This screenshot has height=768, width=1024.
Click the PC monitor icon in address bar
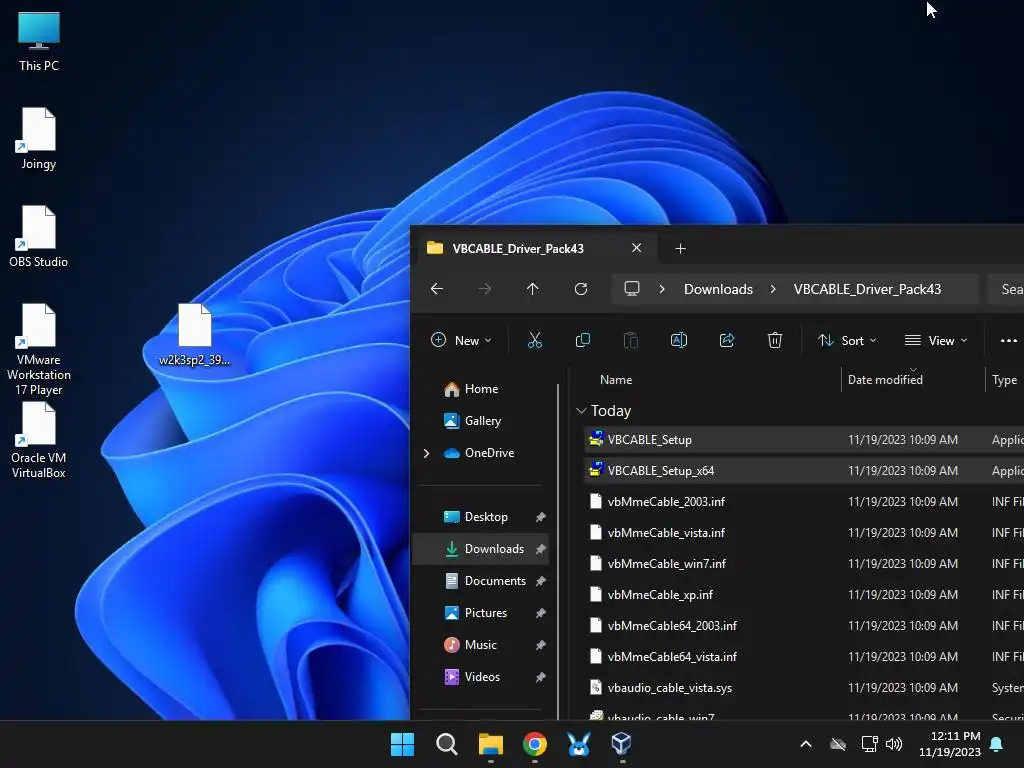tap(632, 289)
